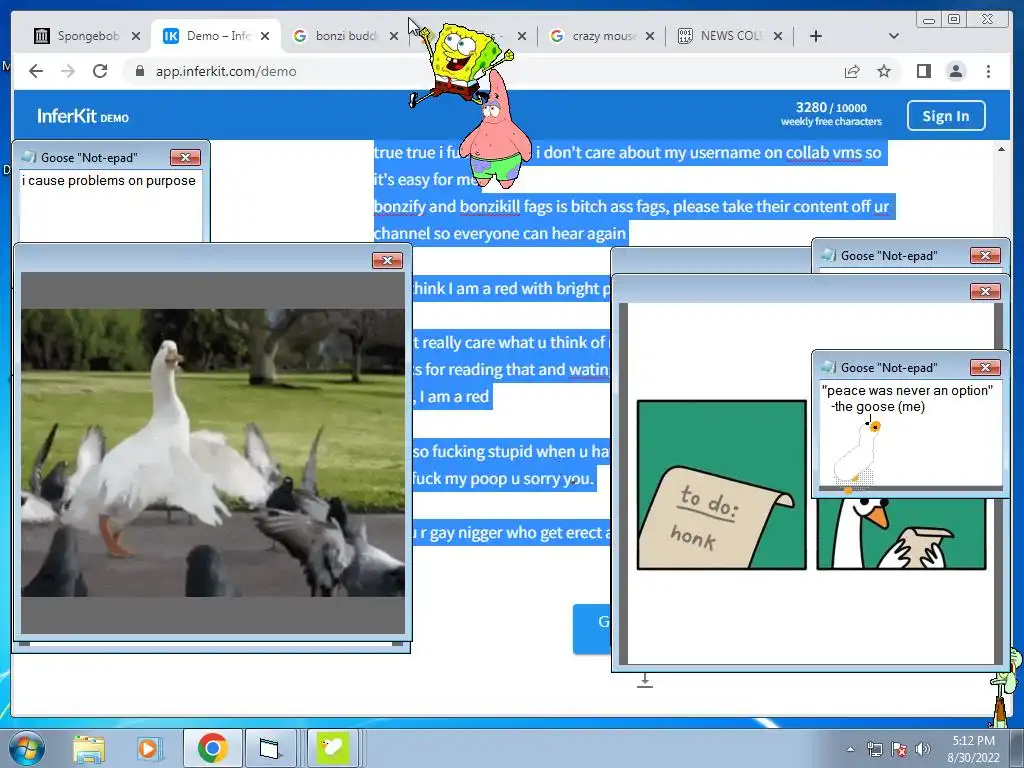The image size is (1024, 768).
Task: Bookmark this page with the star icon
Action: 884,71
